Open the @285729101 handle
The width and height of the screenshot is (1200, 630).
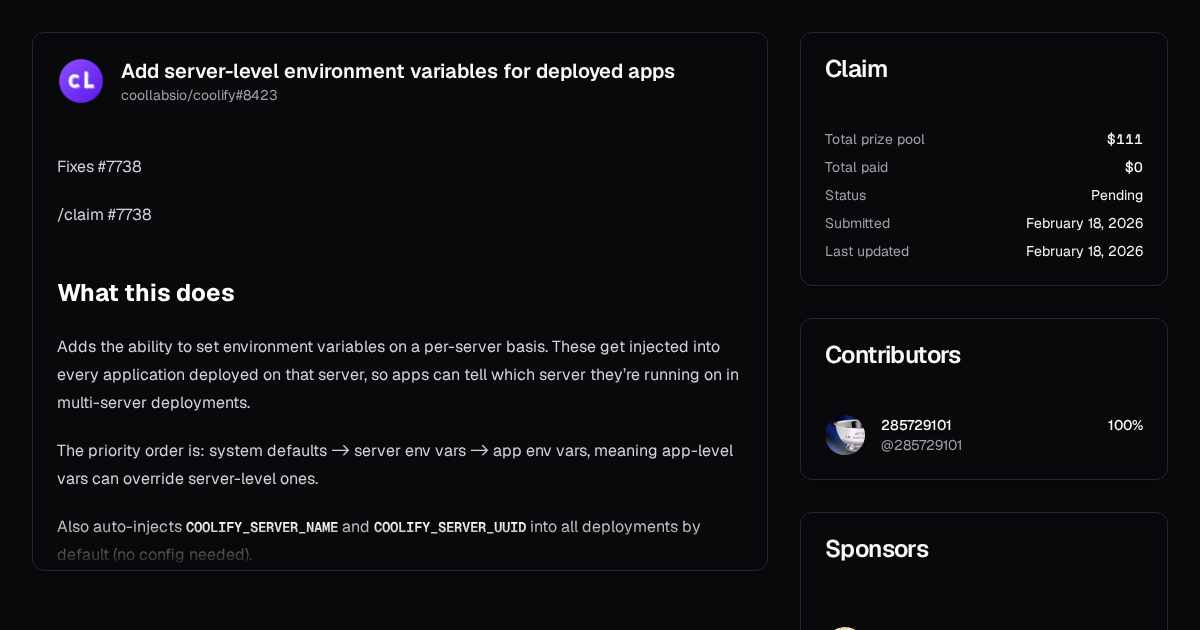coord(921,445)
